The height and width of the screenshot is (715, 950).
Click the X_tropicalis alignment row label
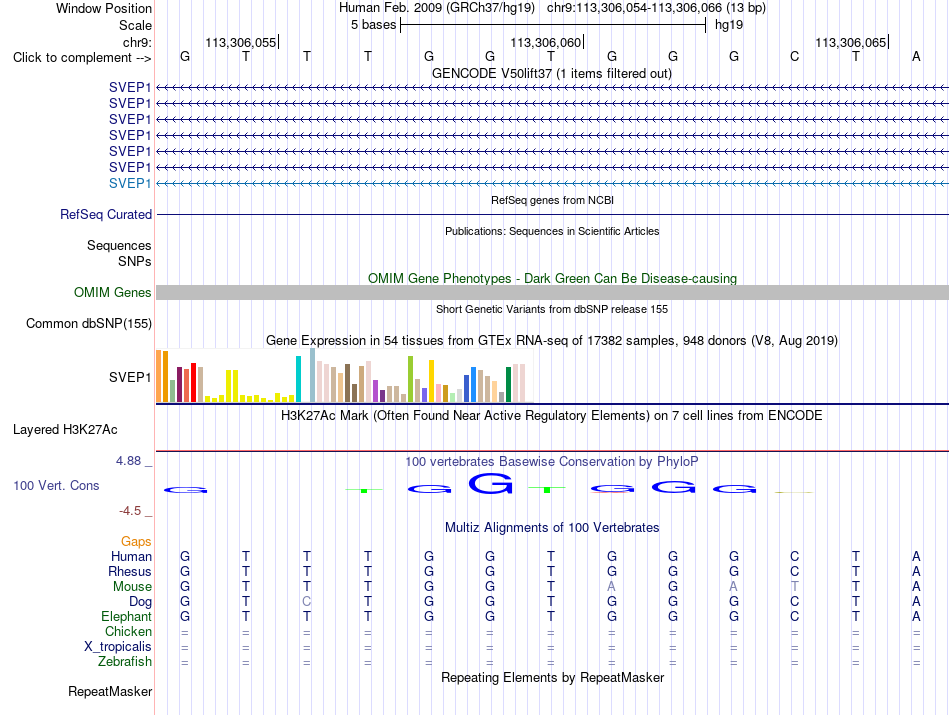pyautogui.click(x=118, y=647)
